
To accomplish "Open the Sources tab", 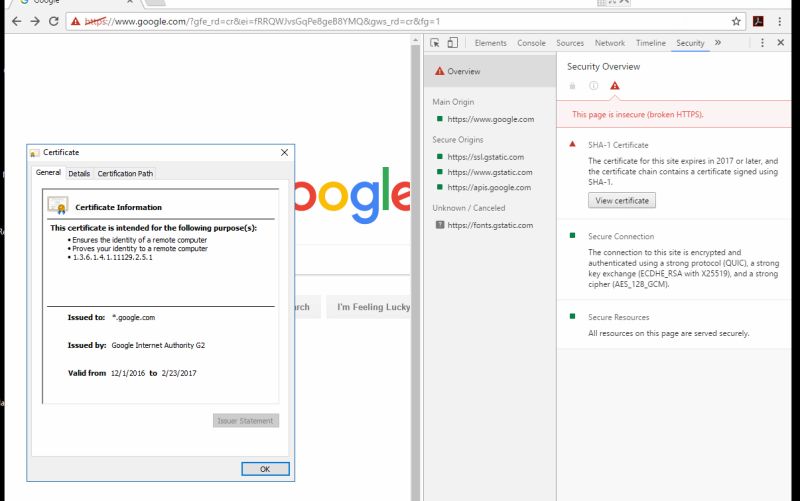I will [570, 43].
